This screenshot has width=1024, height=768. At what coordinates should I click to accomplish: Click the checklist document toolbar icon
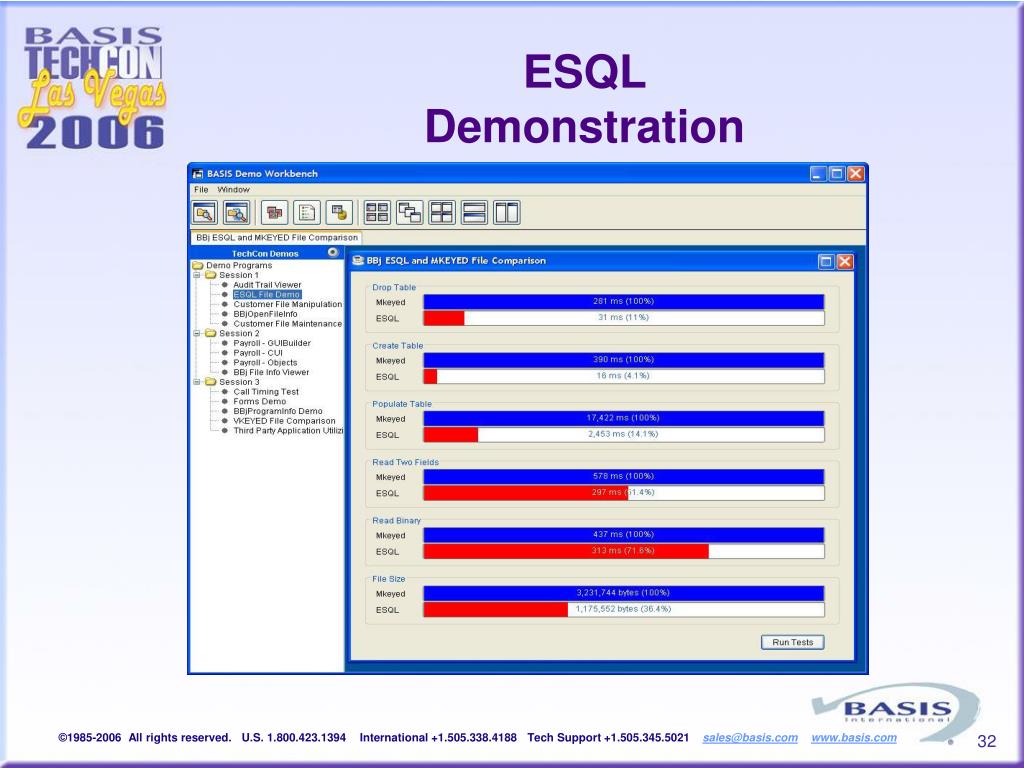(x=307, y=213)
